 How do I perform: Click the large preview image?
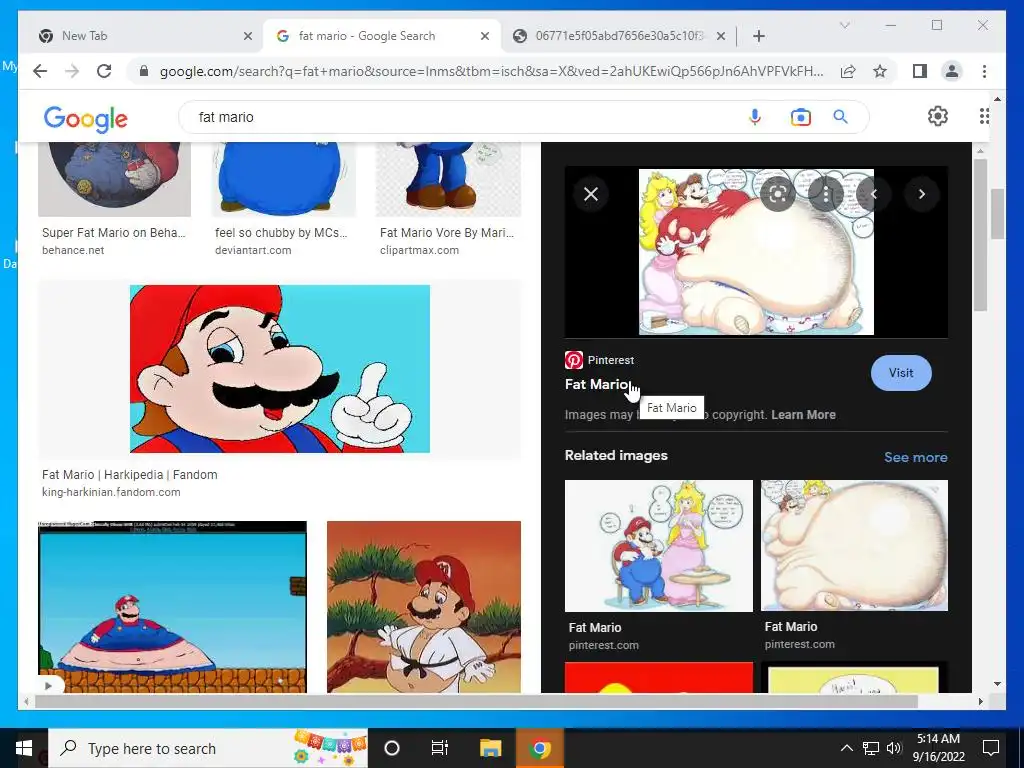point(756,252)
